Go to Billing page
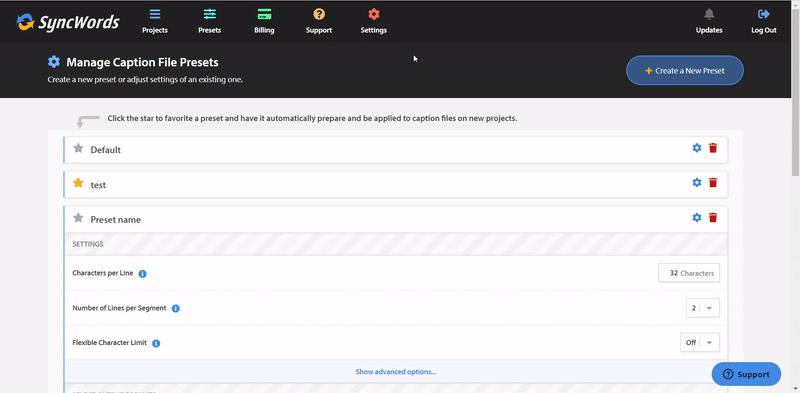 264,21
